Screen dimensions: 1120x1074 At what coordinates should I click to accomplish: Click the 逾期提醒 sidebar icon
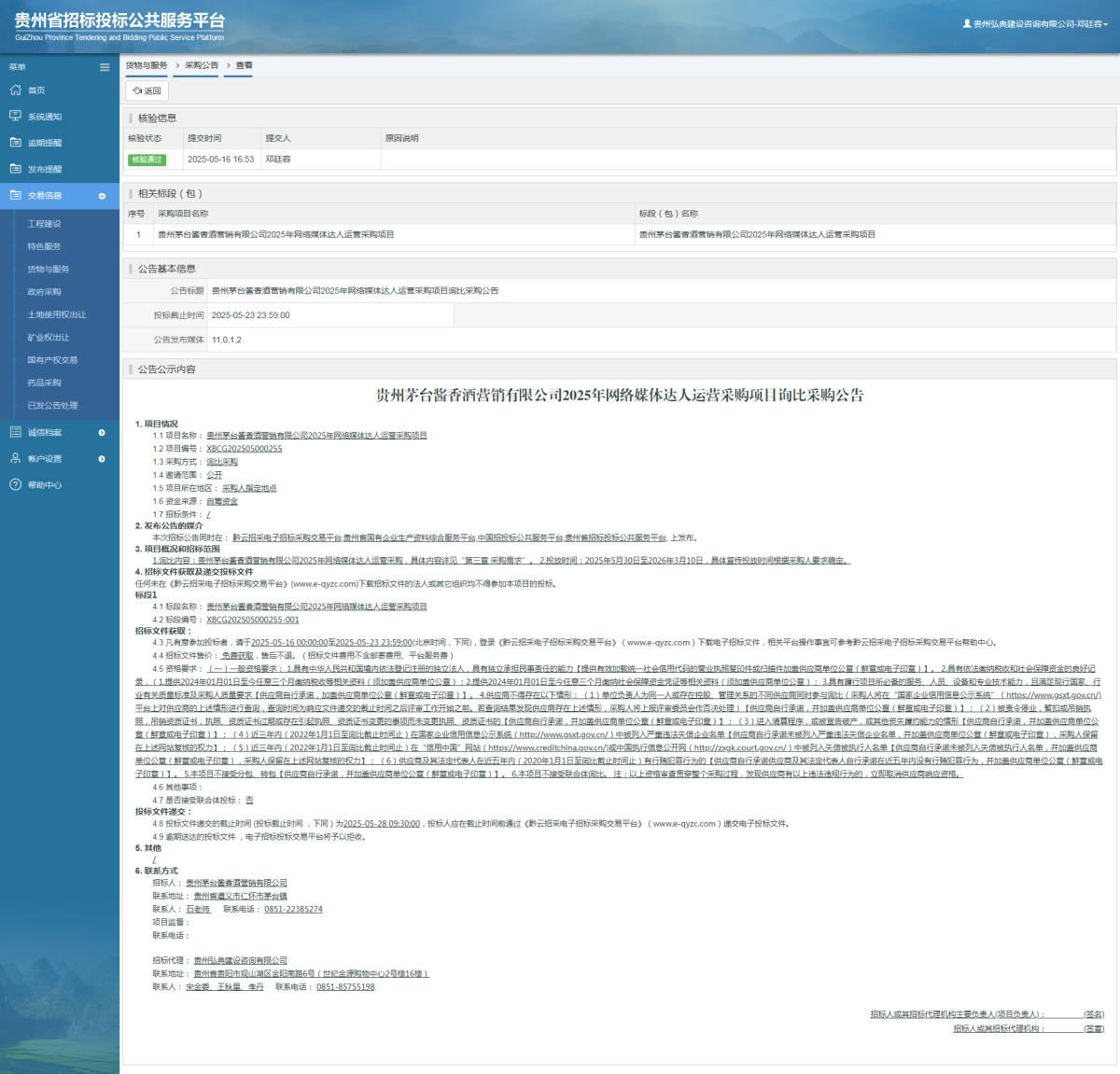[15, 143]
